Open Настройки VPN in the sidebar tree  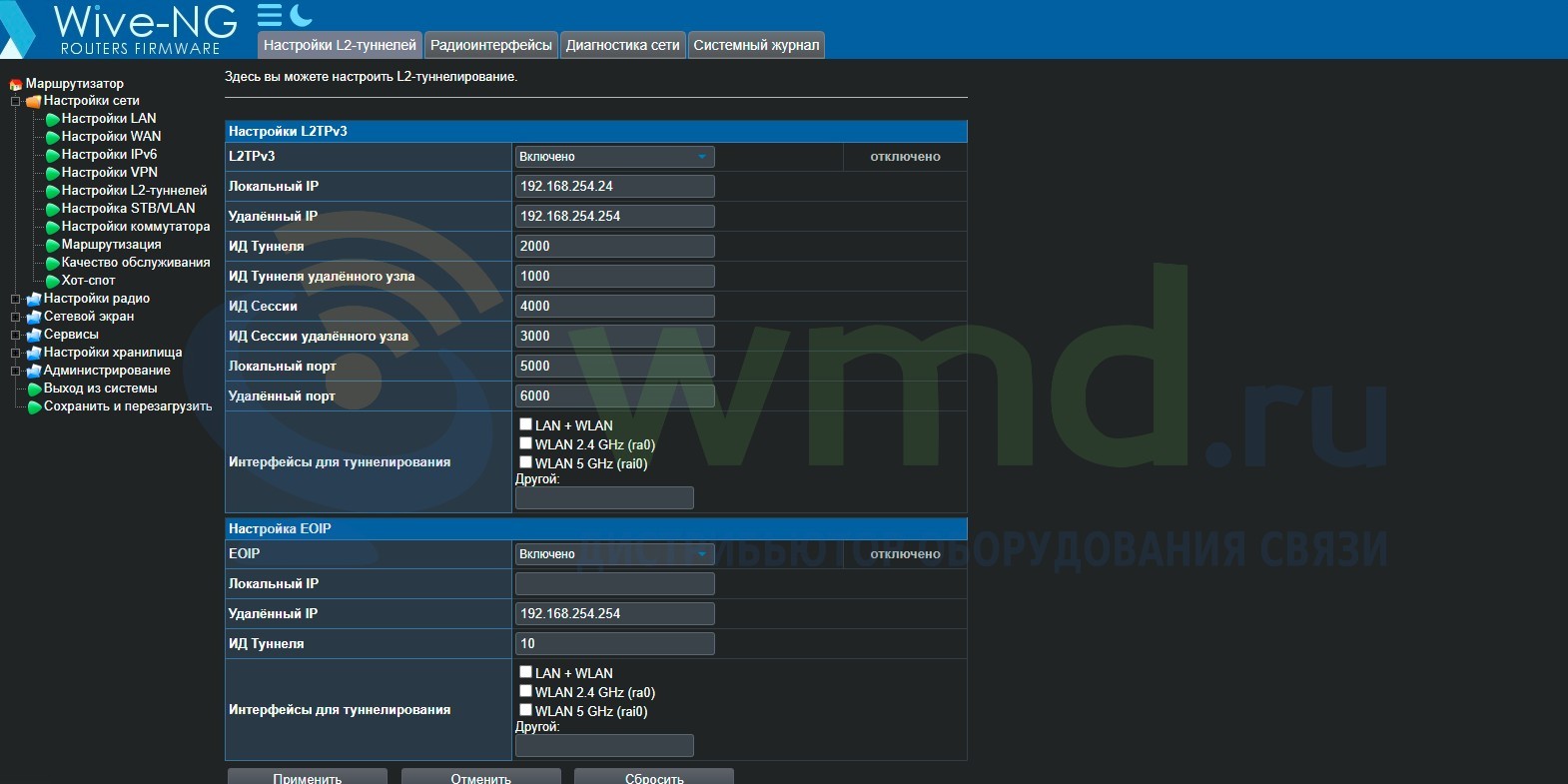109,173
